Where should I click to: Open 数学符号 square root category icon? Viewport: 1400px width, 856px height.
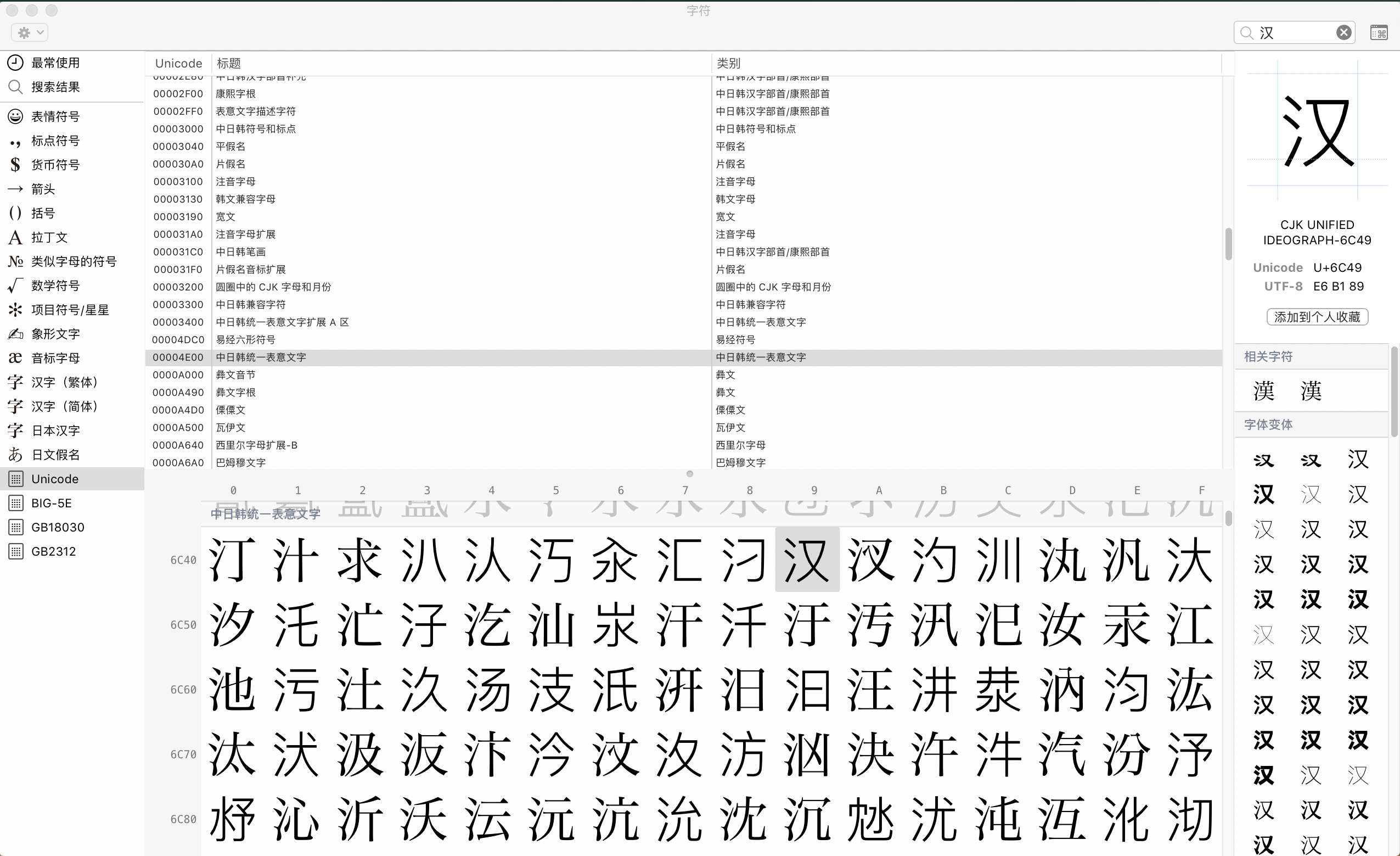point(15,286)
